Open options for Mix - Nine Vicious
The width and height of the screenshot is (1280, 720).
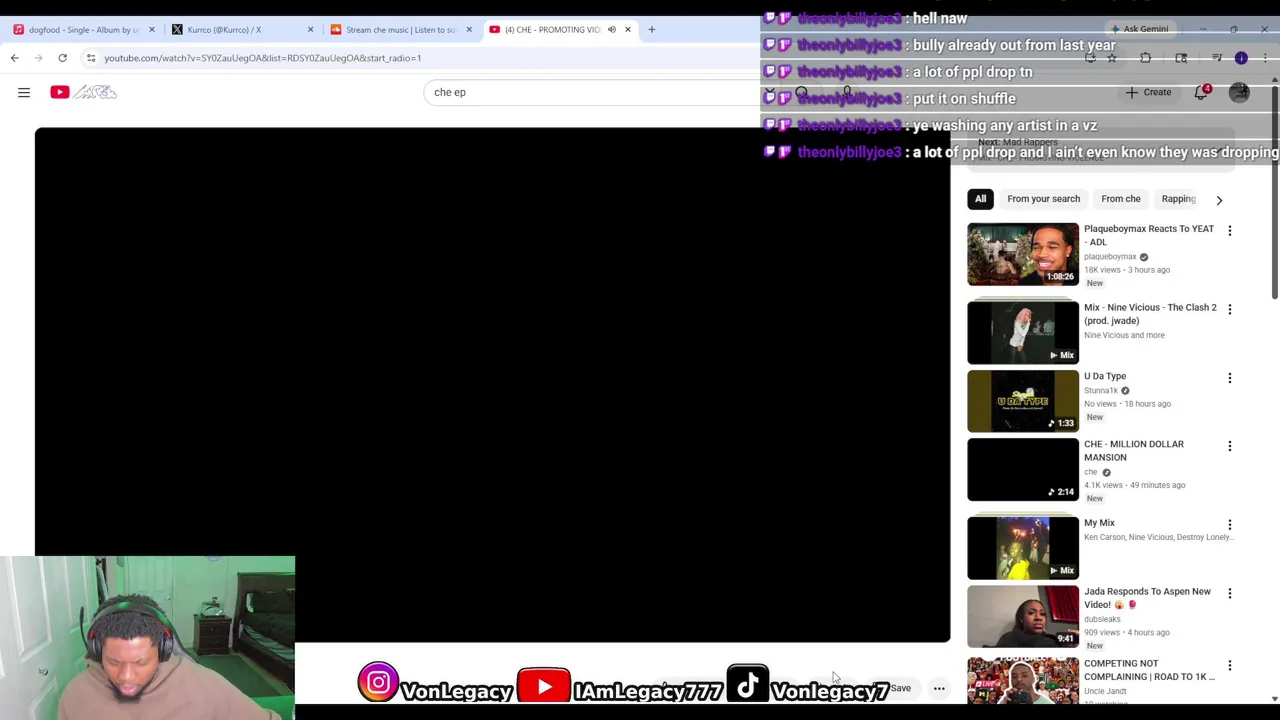click(1230, 310)
